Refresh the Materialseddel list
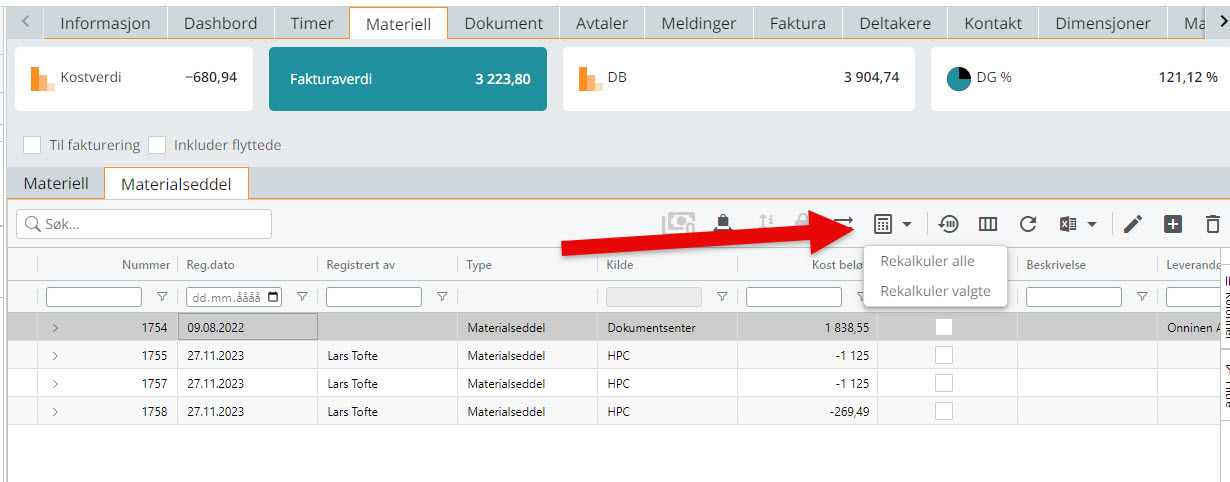Viewport: 1230px width, 482px height. (x=1028, y=224)
